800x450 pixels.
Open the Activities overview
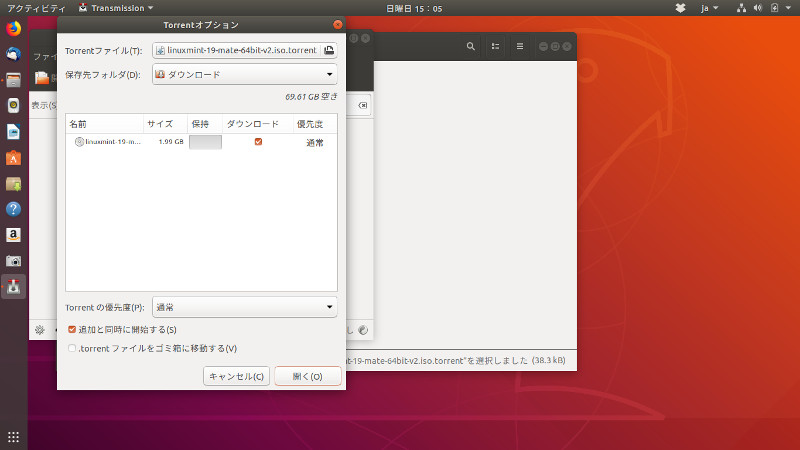tap(36, 8)
